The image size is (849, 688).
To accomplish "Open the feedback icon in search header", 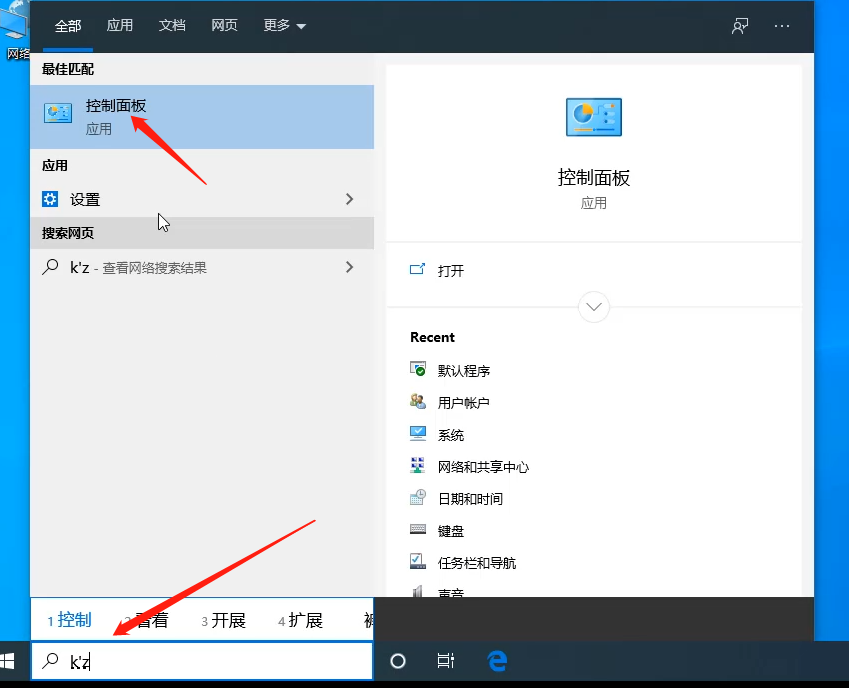I will click(740, 26).
